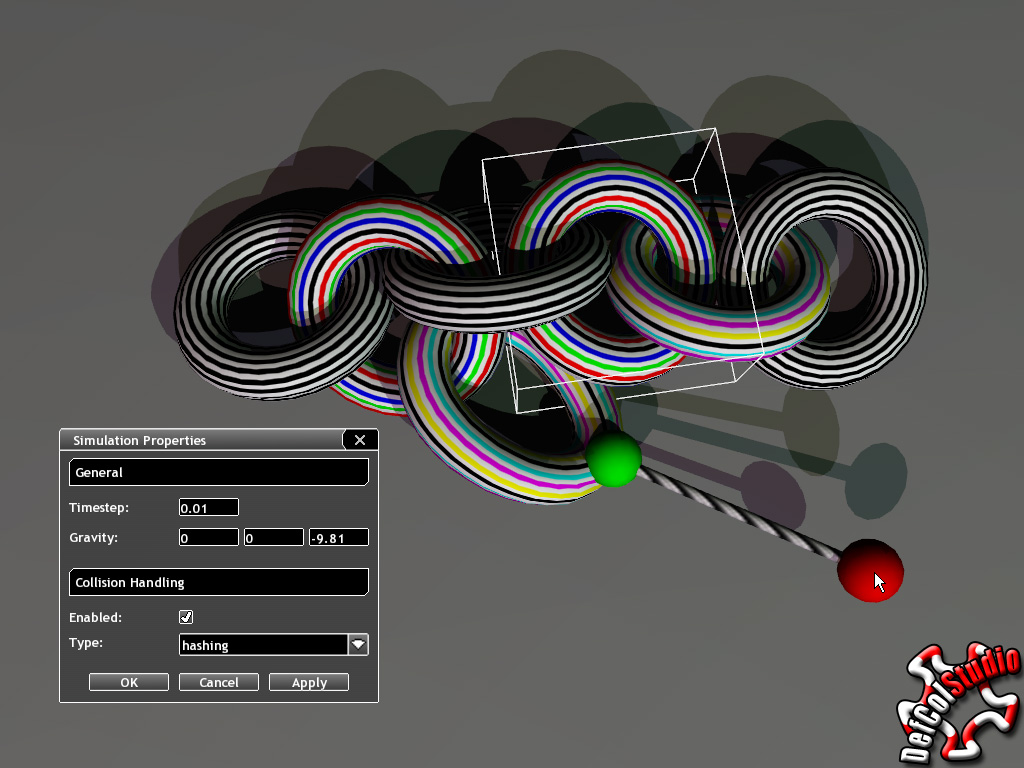Select the first Gravity component field
This screenshot has height=768, width=1024.
208,537
